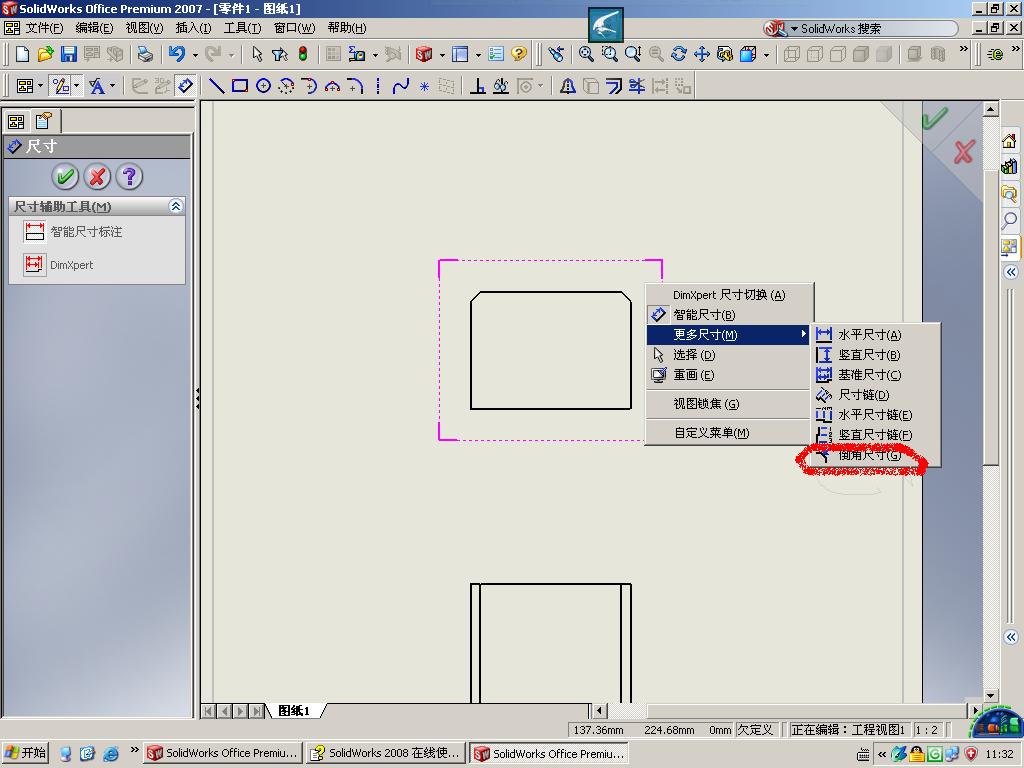1024x768 pixels.
Task: Click the Help question mark toolbar icon
Action: pyautogui.click(x=519, y=54)
